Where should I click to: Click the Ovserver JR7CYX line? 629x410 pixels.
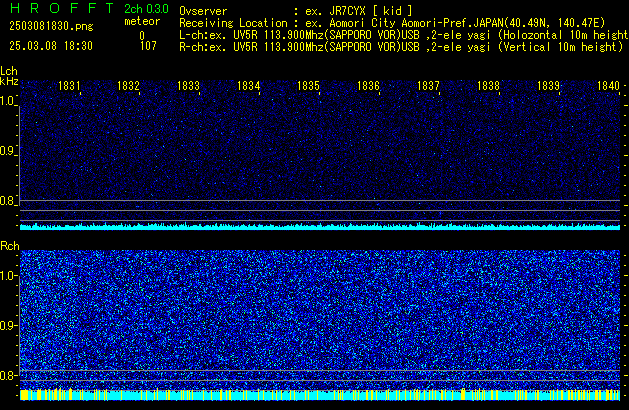click(296, 11)
